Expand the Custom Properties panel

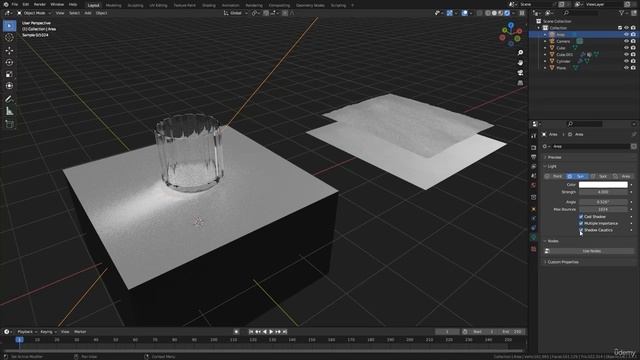coord(563,262)
